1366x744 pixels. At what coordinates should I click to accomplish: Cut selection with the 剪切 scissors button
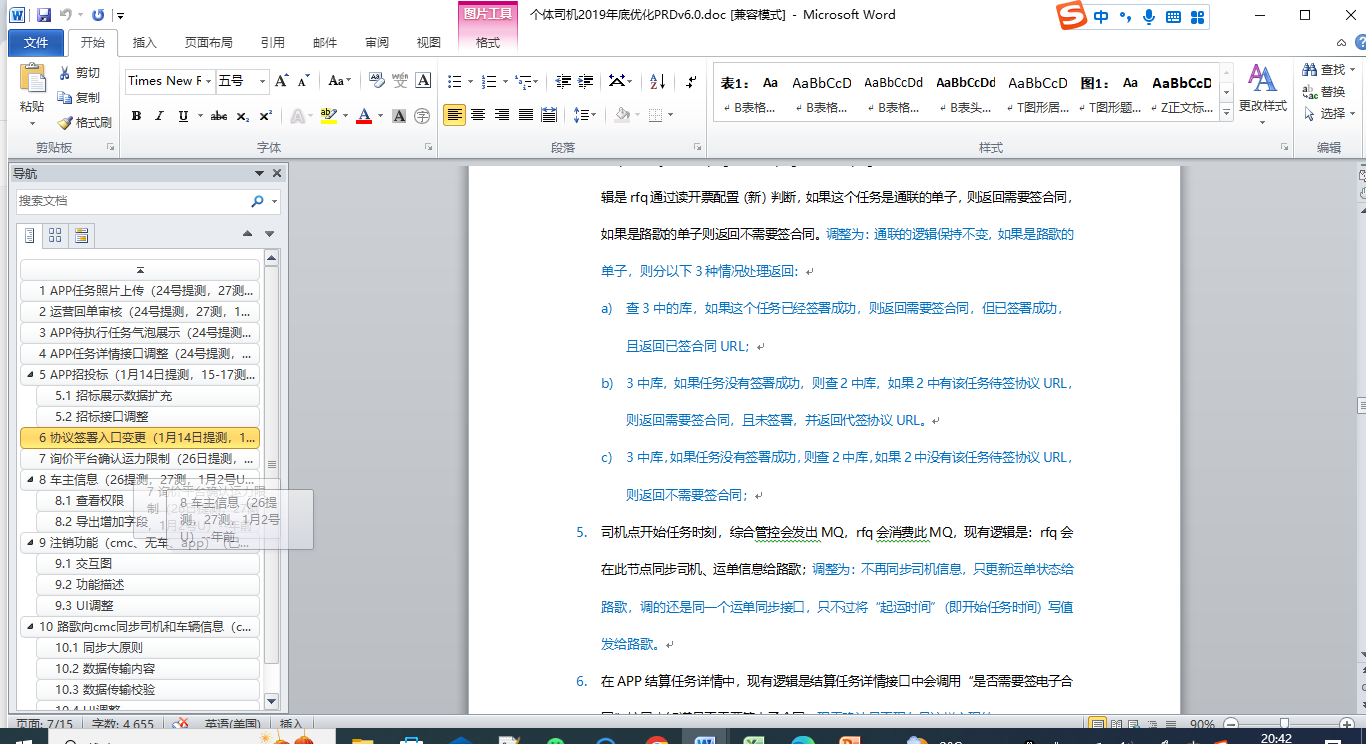pyautogui.click(x=80, y=73)
